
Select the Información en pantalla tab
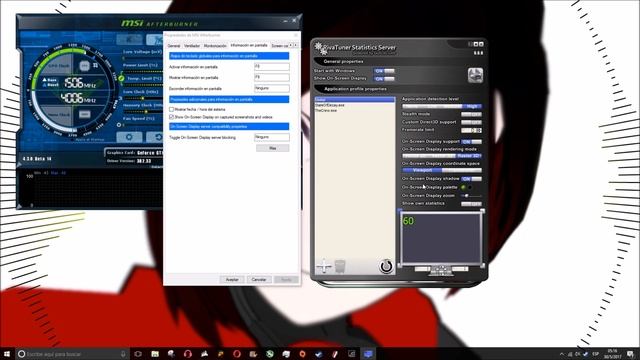coord(249,45)
